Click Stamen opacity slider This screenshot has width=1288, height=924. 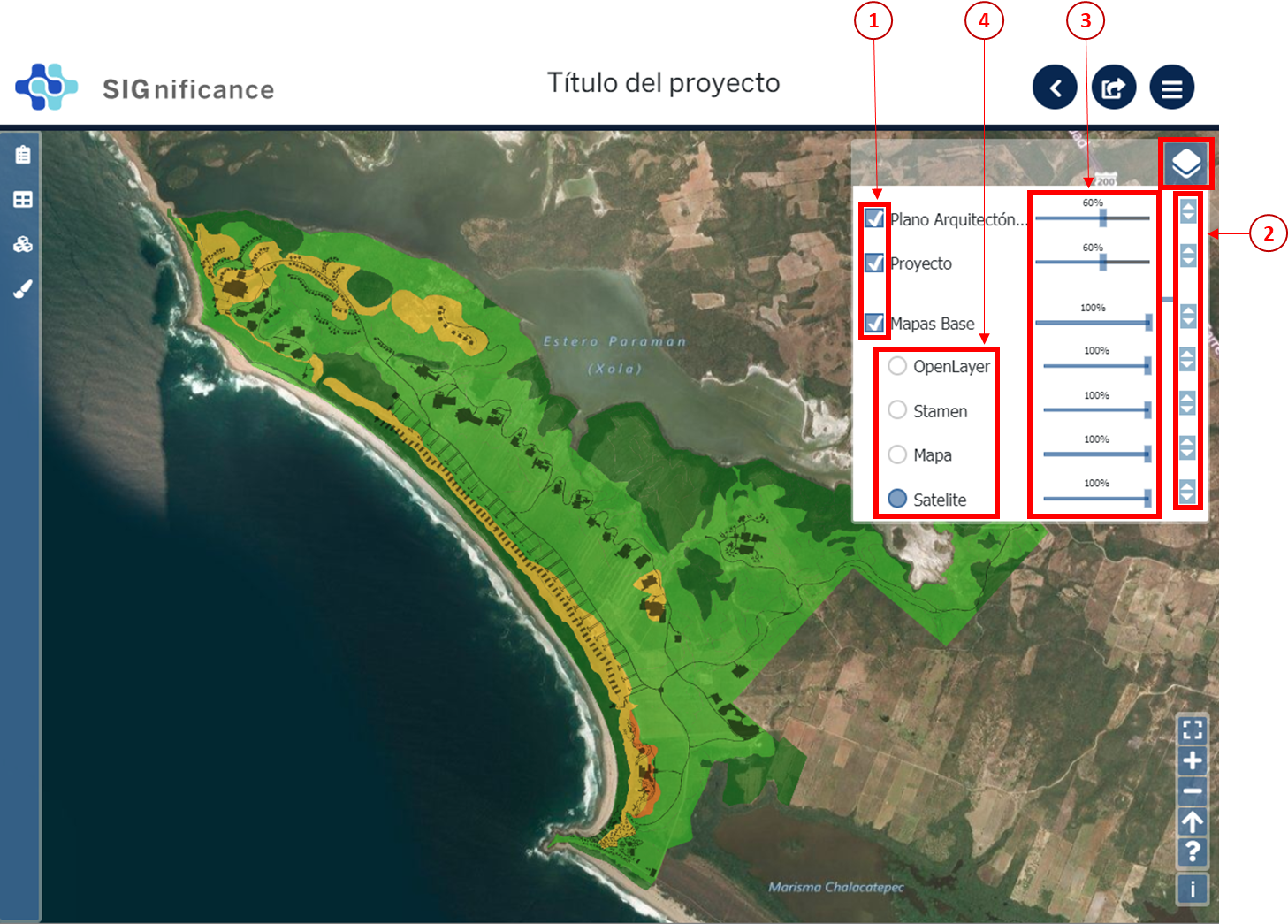1097,409
